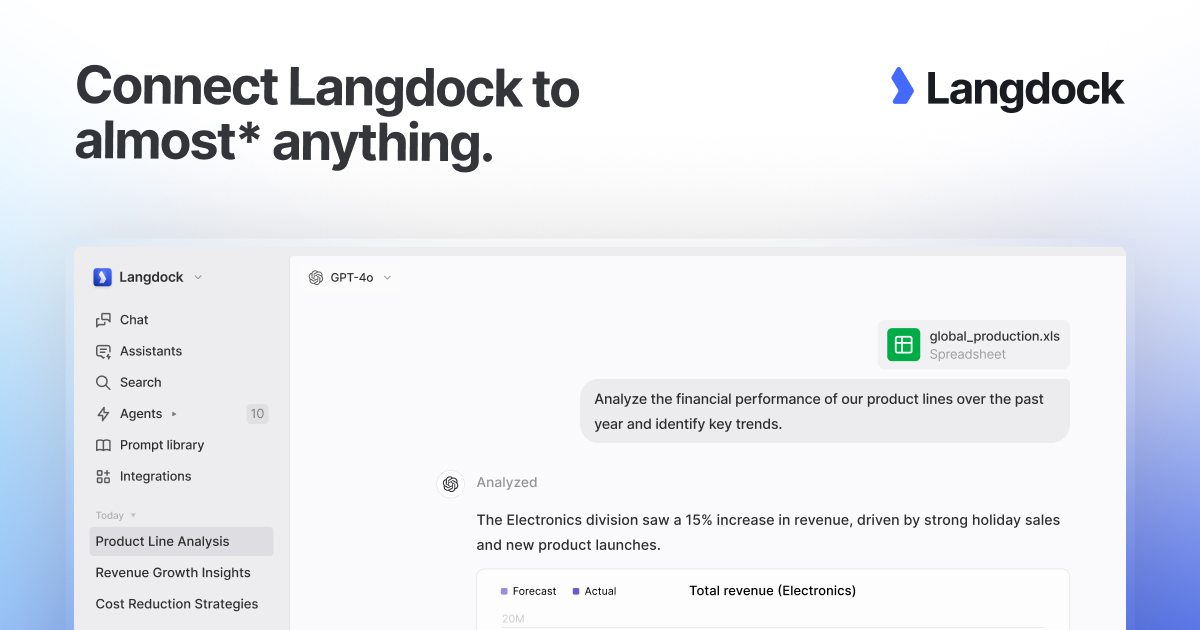Click the green spreadsheet icon on global_production.xls
1200x630 pixels.
pyautogui.click(x=903, y=344)
